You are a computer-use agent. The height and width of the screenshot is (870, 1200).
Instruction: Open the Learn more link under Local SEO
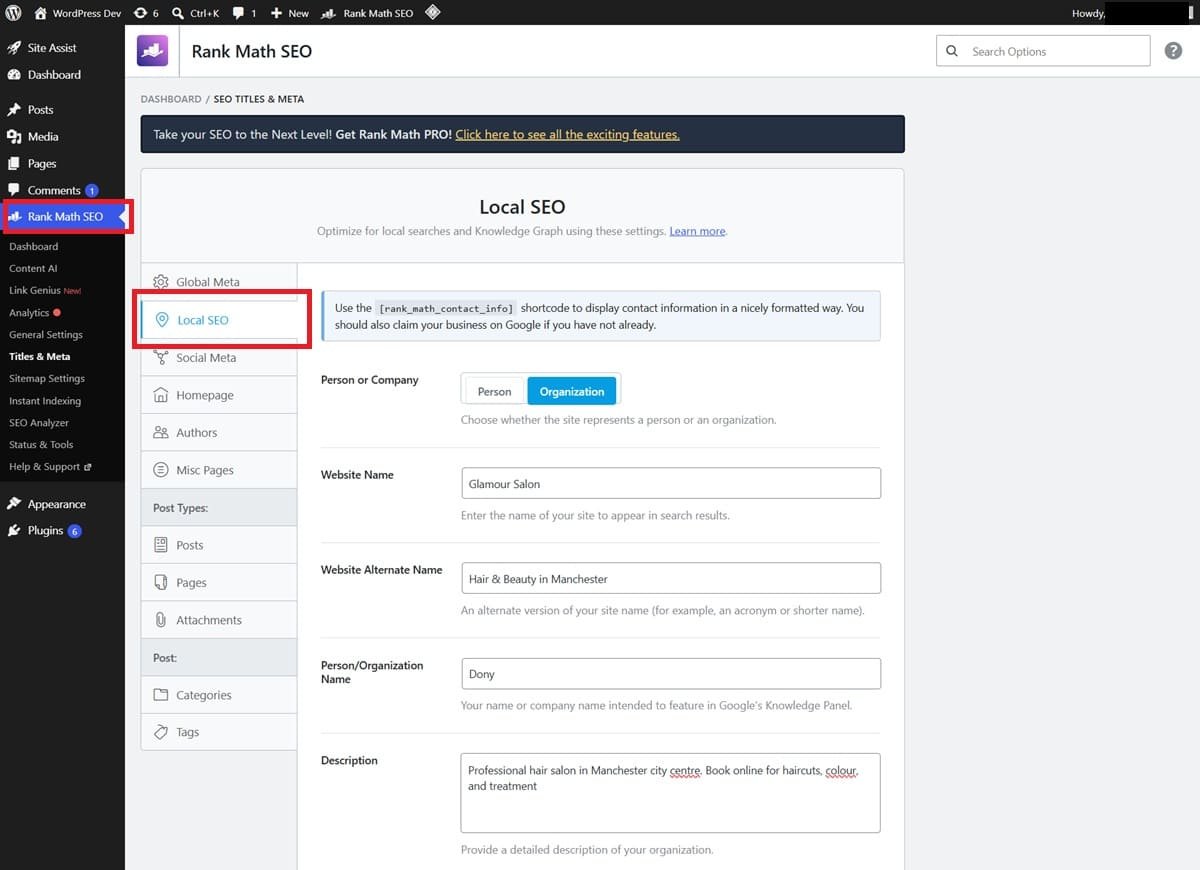pyautogui.click(x=697, y=231)
